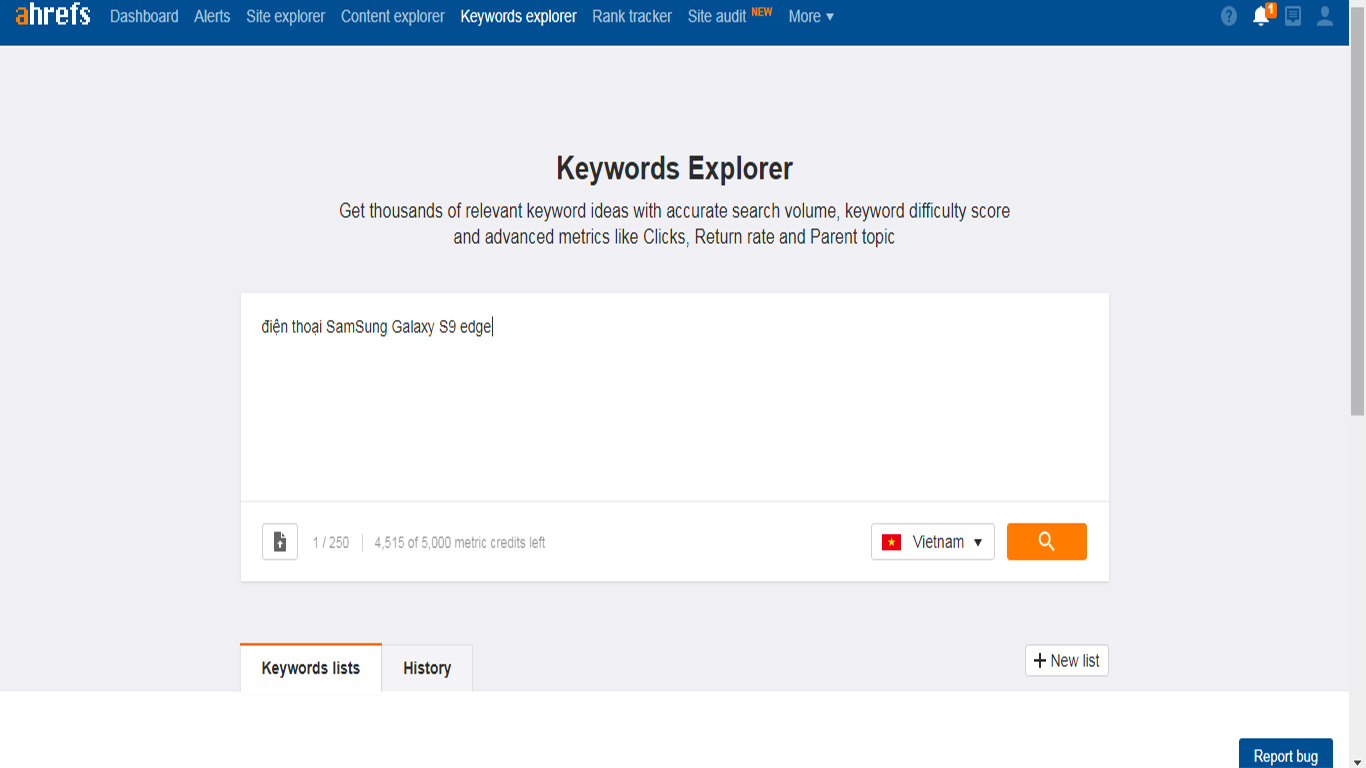Open the notifications bell icon
The height and width of the screenshot is (768, 1366).
[1262, 16]
